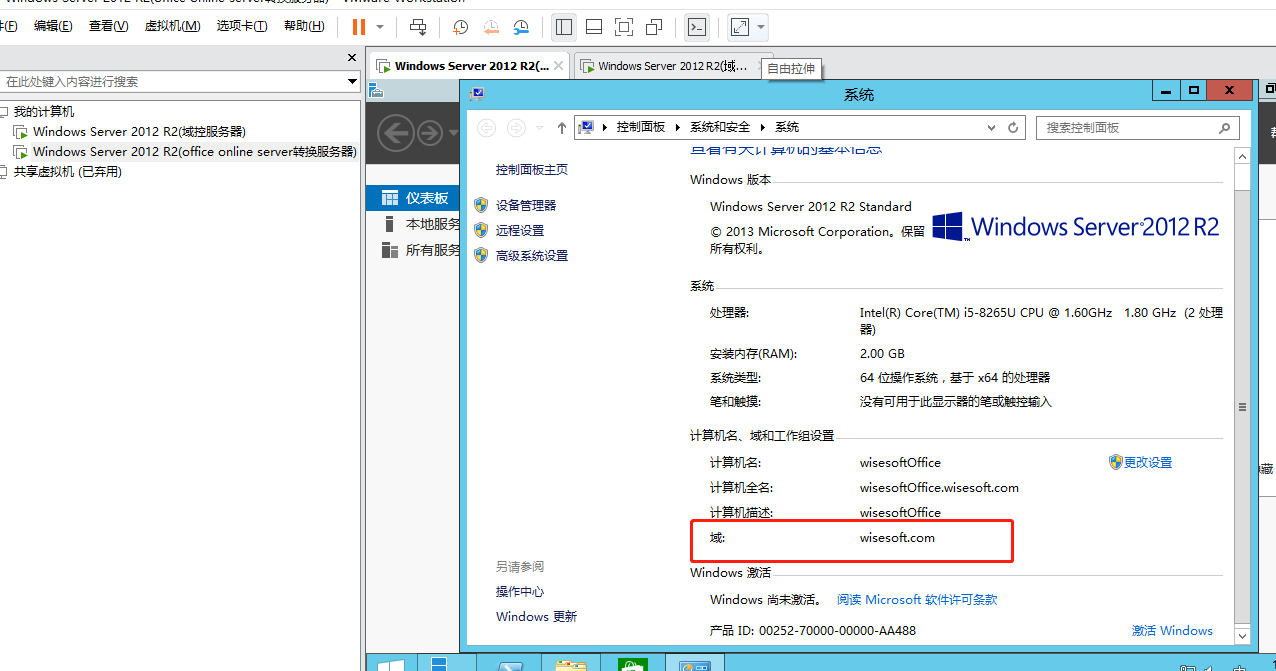The image size is (1276, 671).
Task: Open the 帮助(H) menu
Action: (x=304, y=26)
